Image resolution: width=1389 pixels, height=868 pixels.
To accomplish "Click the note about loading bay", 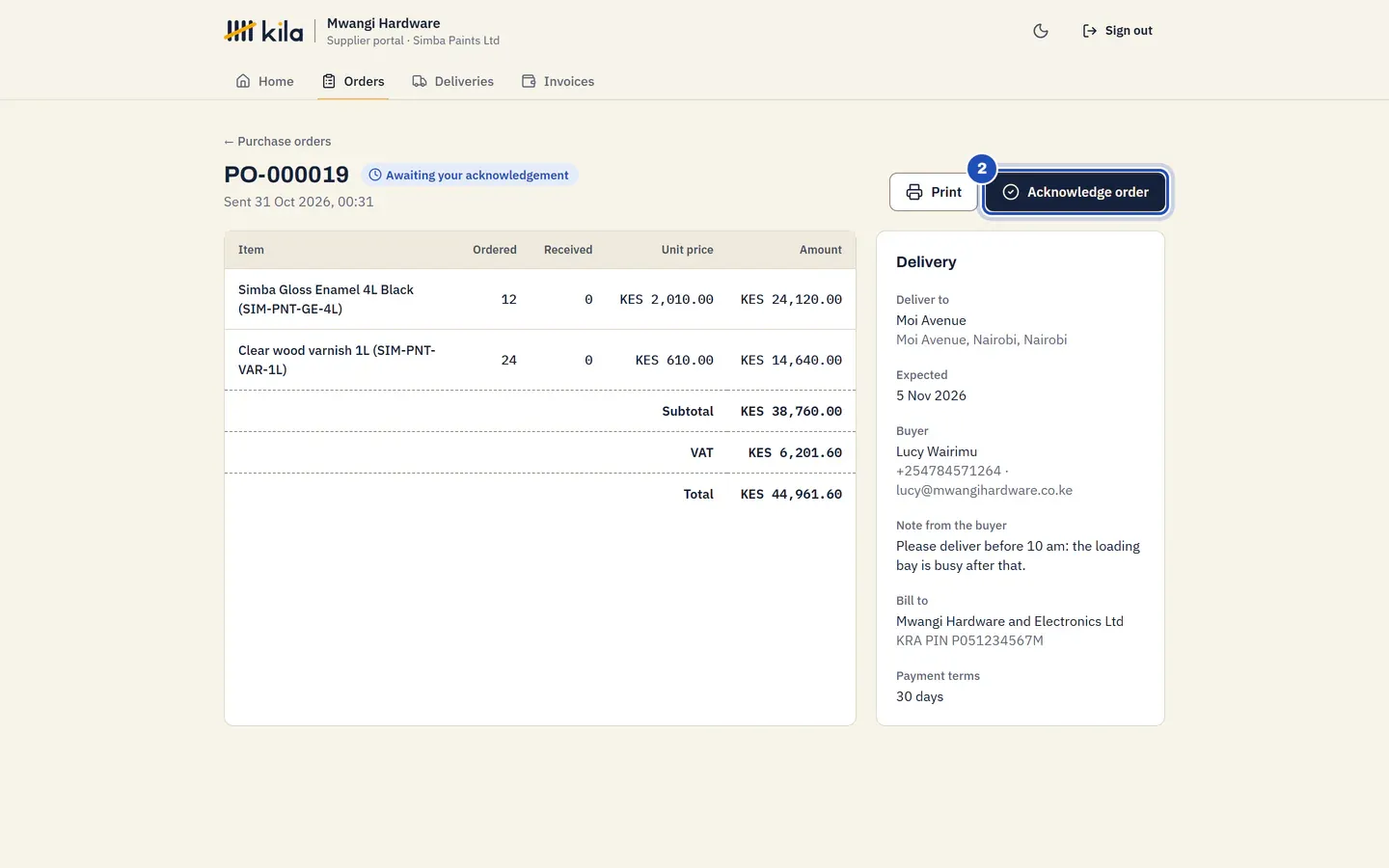I will pos(1018,556).
